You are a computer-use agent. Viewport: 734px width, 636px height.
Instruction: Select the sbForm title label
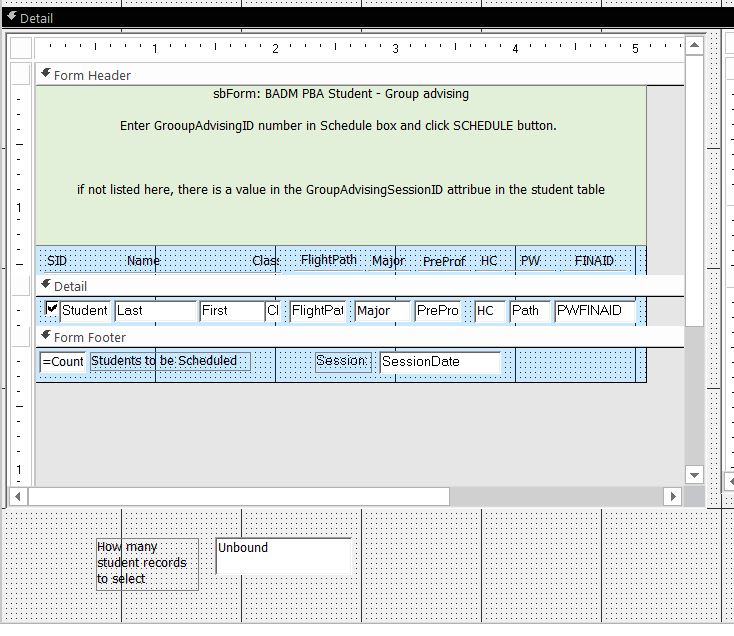pos(341,94)
